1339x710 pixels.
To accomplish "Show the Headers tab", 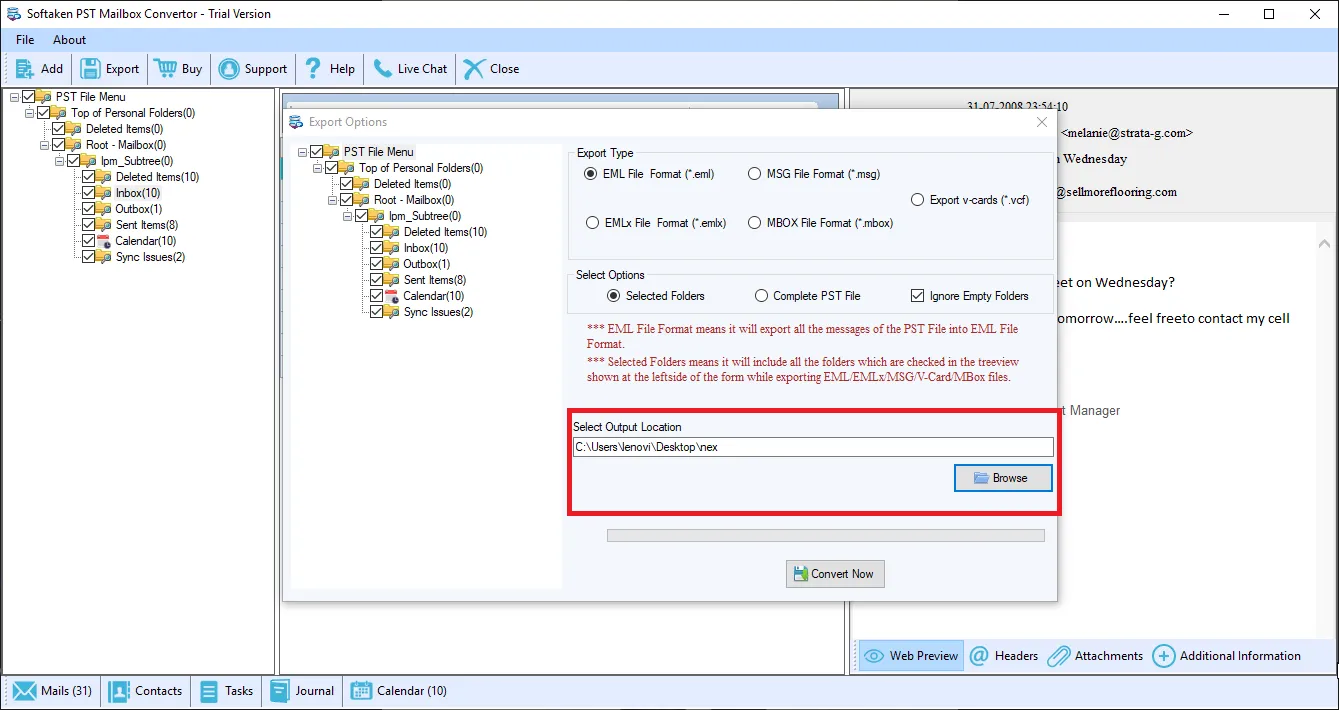I will coord(1004,656).
